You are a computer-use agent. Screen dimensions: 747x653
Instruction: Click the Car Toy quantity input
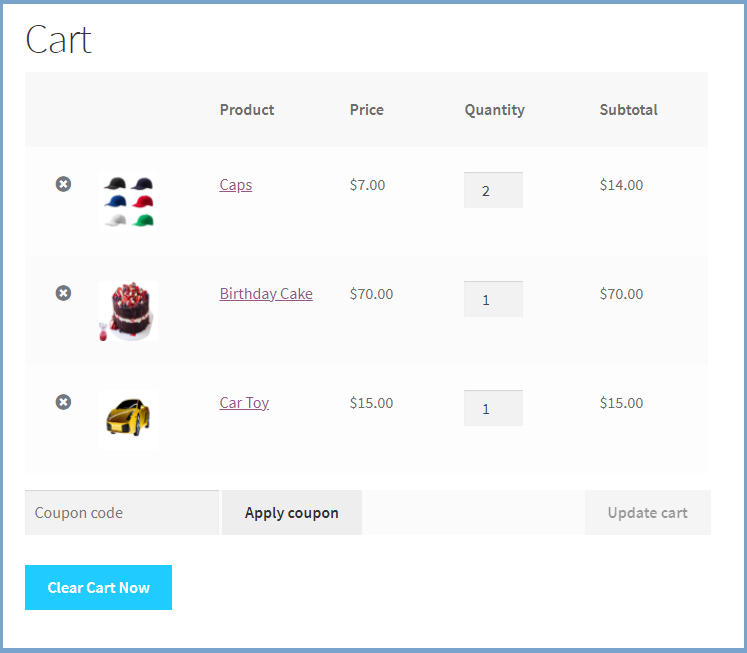493,408
